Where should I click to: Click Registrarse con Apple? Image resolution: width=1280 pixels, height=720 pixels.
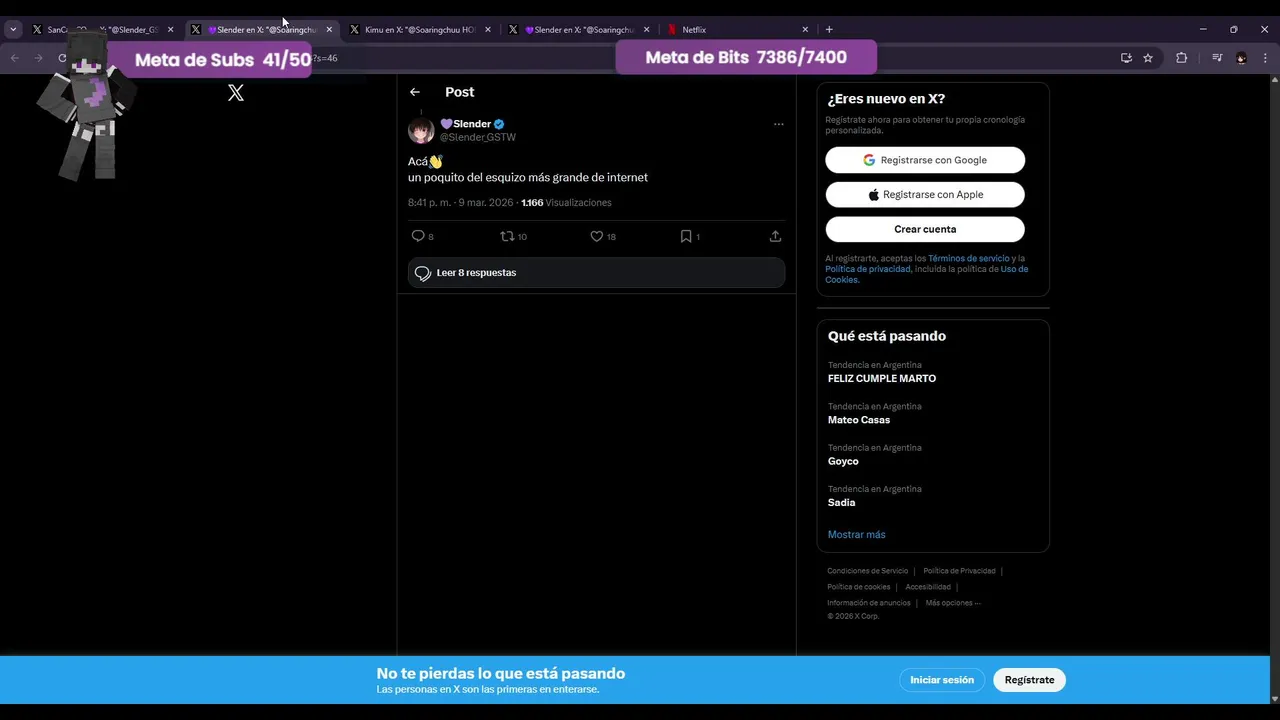click(925, 195)
